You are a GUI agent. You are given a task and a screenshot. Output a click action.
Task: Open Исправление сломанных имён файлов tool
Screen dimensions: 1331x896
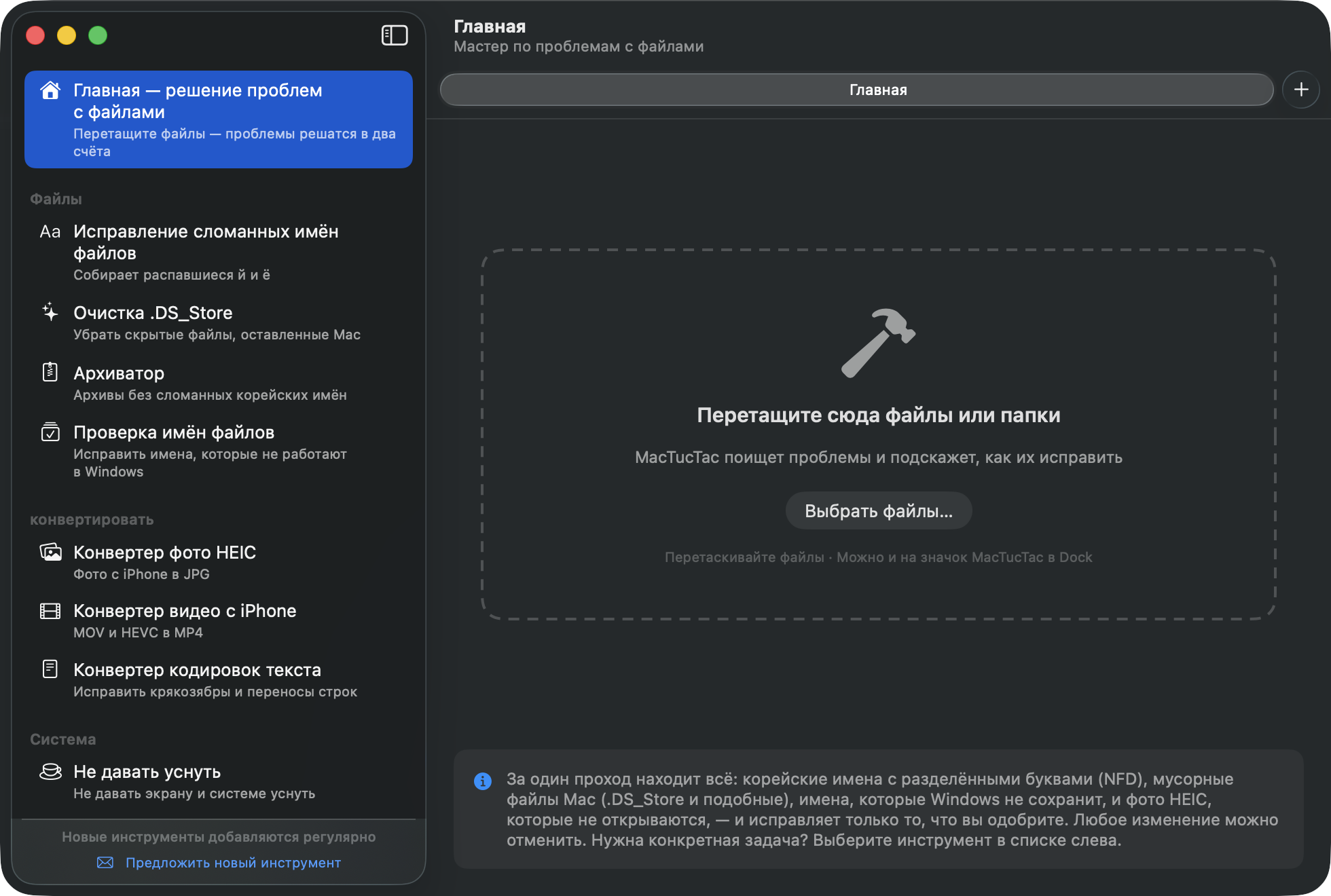coord(219,252)
